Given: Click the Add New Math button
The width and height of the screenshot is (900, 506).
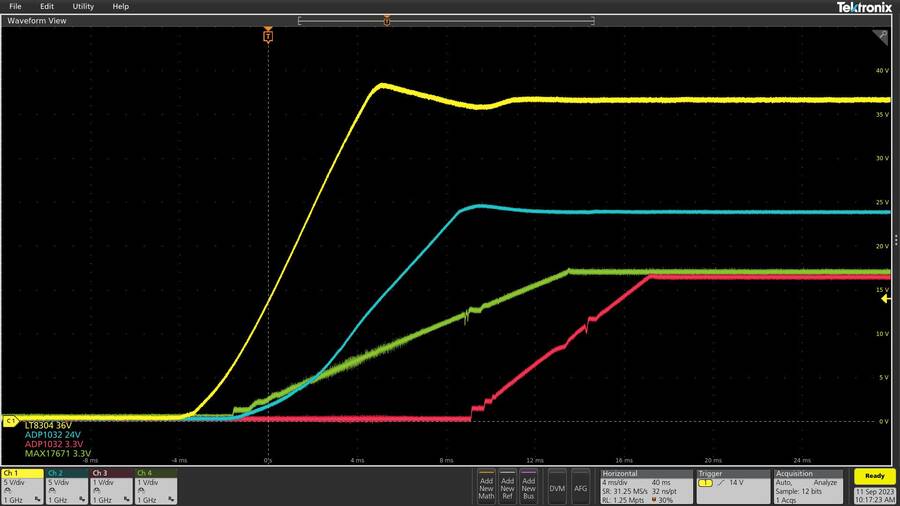Looking at the screenshot, I should pyautogui.click(x=487, y=487).
